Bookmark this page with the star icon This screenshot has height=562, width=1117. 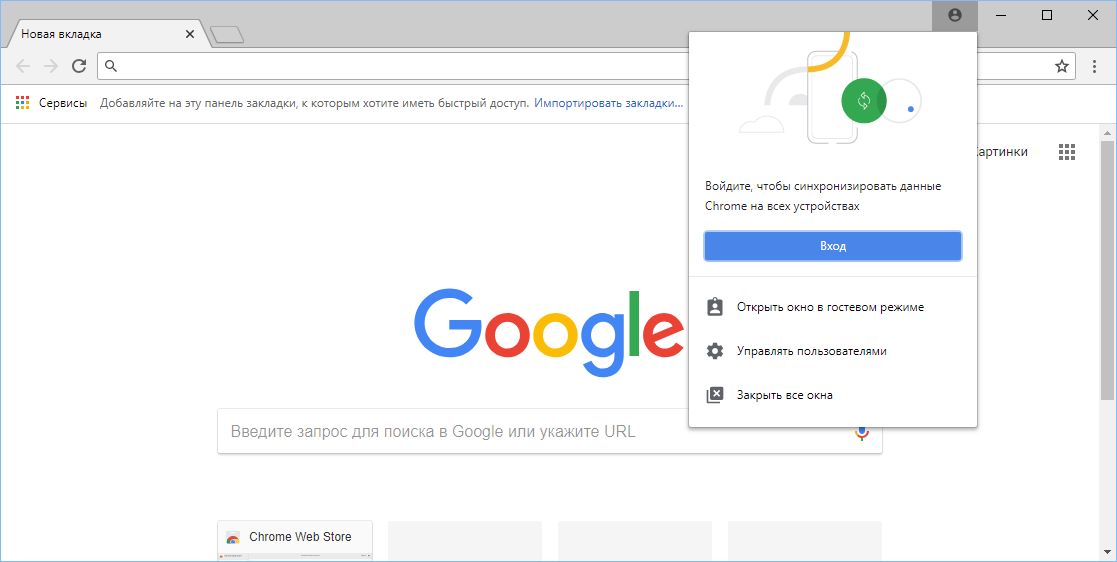click(1061, 66)
